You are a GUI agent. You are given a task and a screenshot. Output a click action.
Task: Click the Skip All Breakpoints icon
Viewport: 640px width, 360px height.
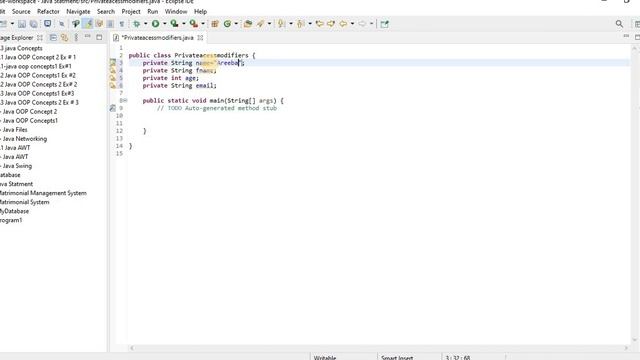coord(62,24)
